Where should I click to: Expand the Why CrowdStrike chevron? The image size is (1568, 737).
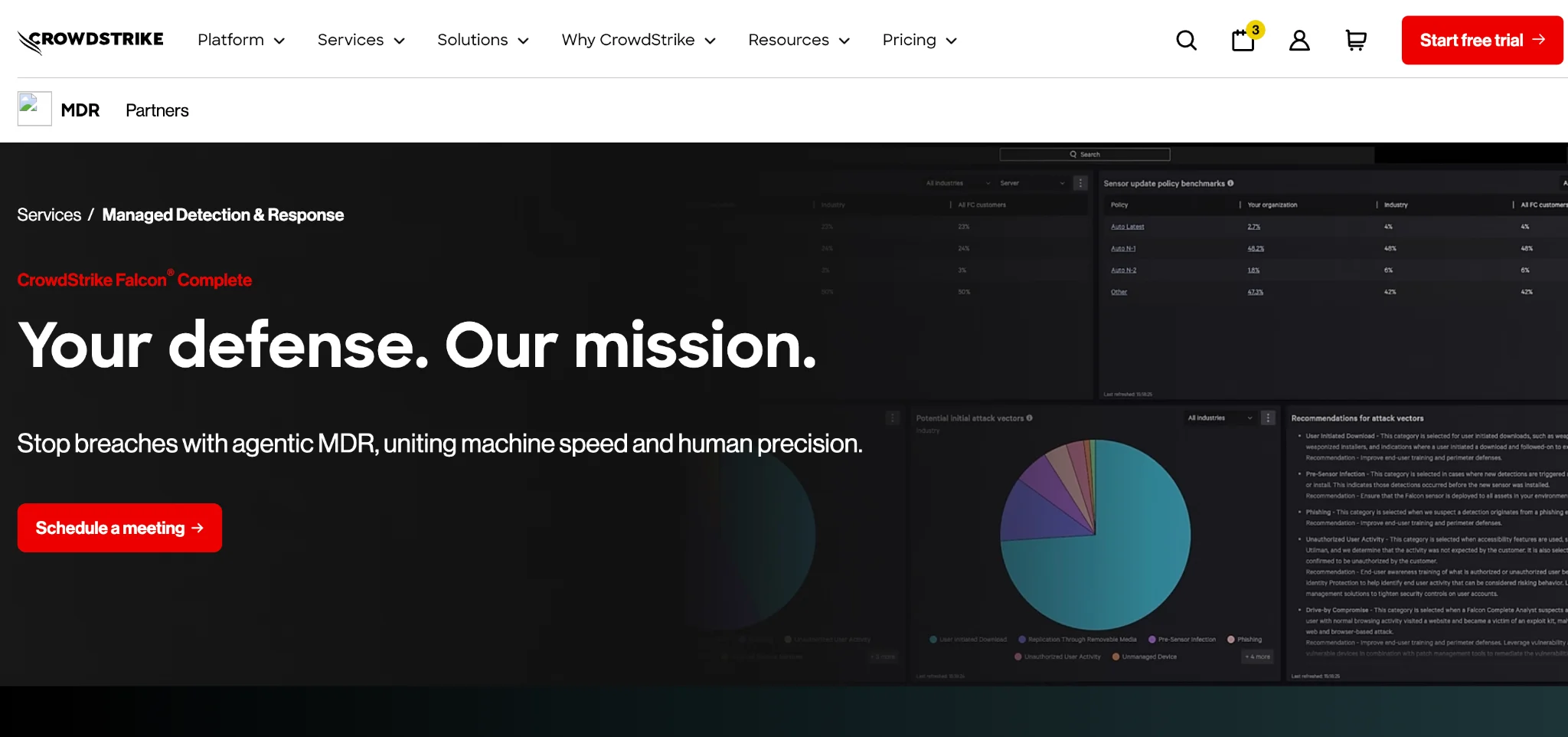[710, 41]
